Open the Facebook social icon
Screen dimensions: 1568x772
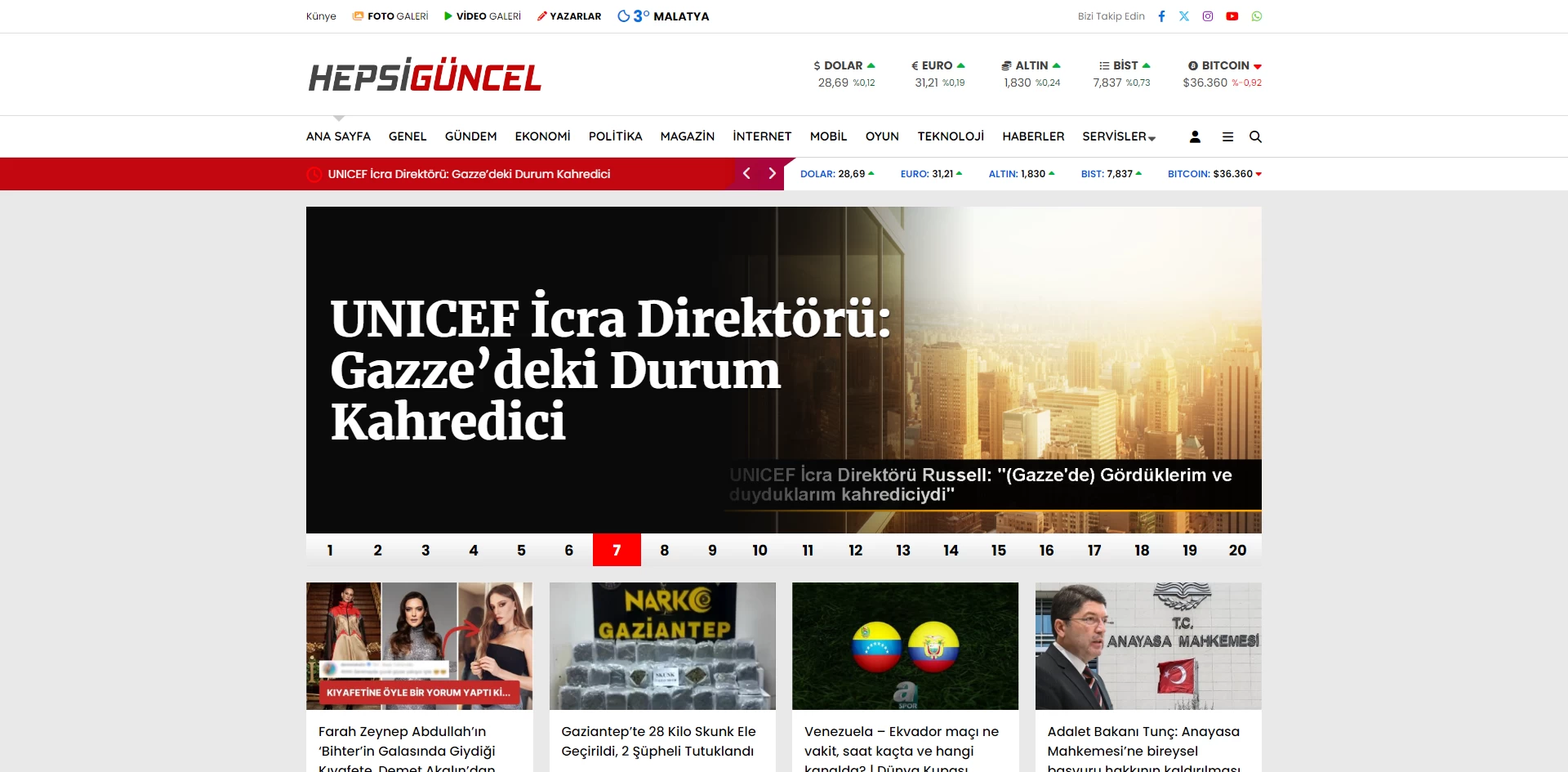pos(1161,16)
